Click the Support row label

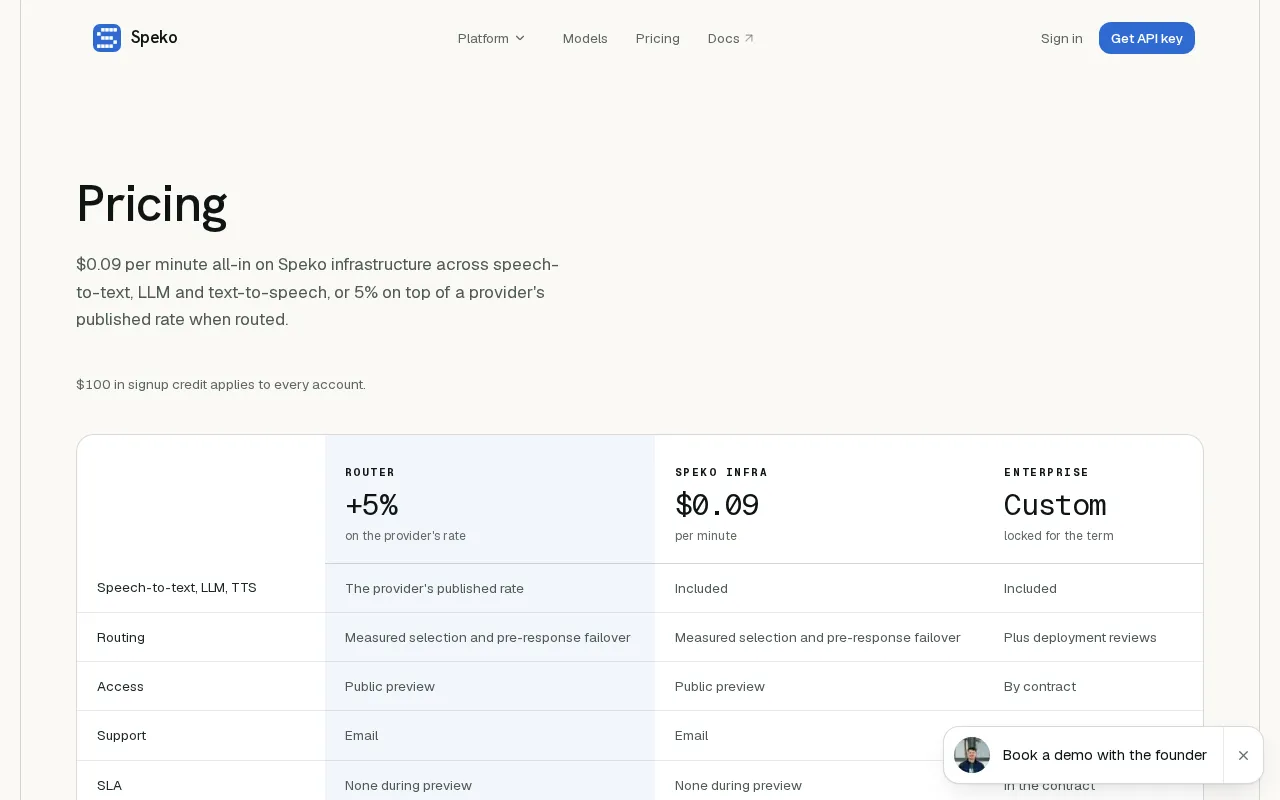pyautogui.click(x=121, y=735)
